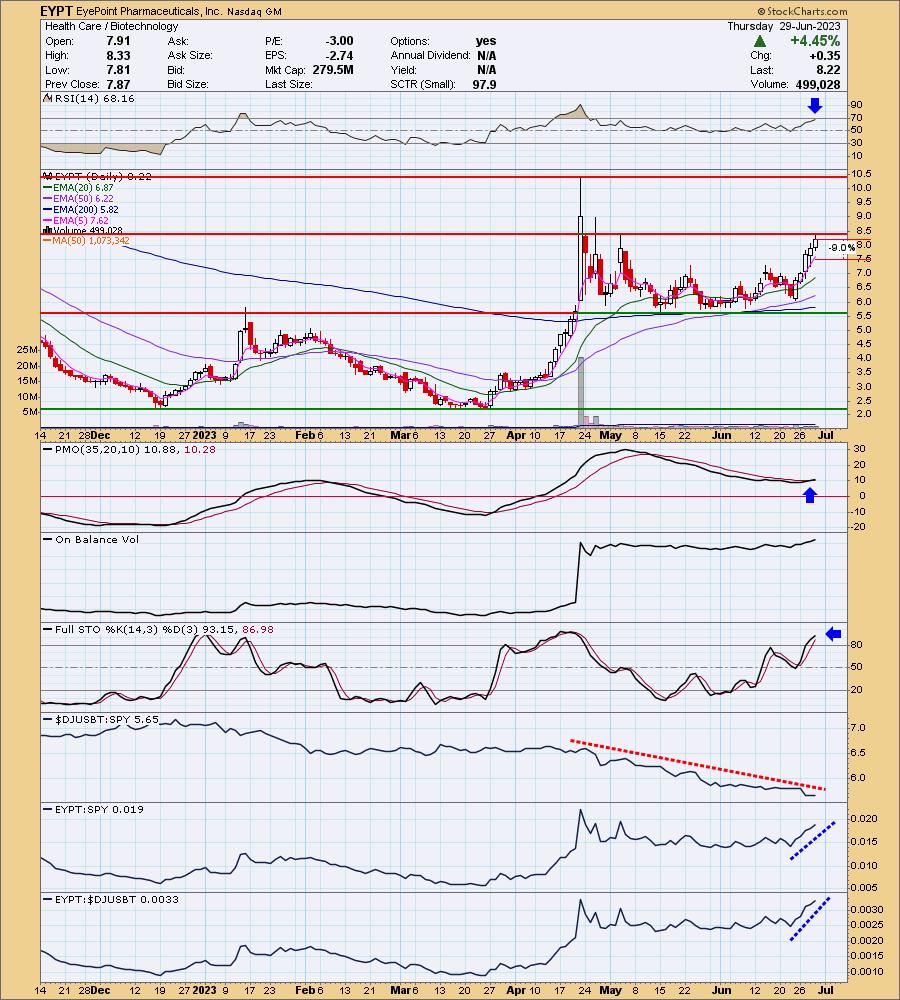Click the EMA(200) 5.82 legend entry

[85, 209]
